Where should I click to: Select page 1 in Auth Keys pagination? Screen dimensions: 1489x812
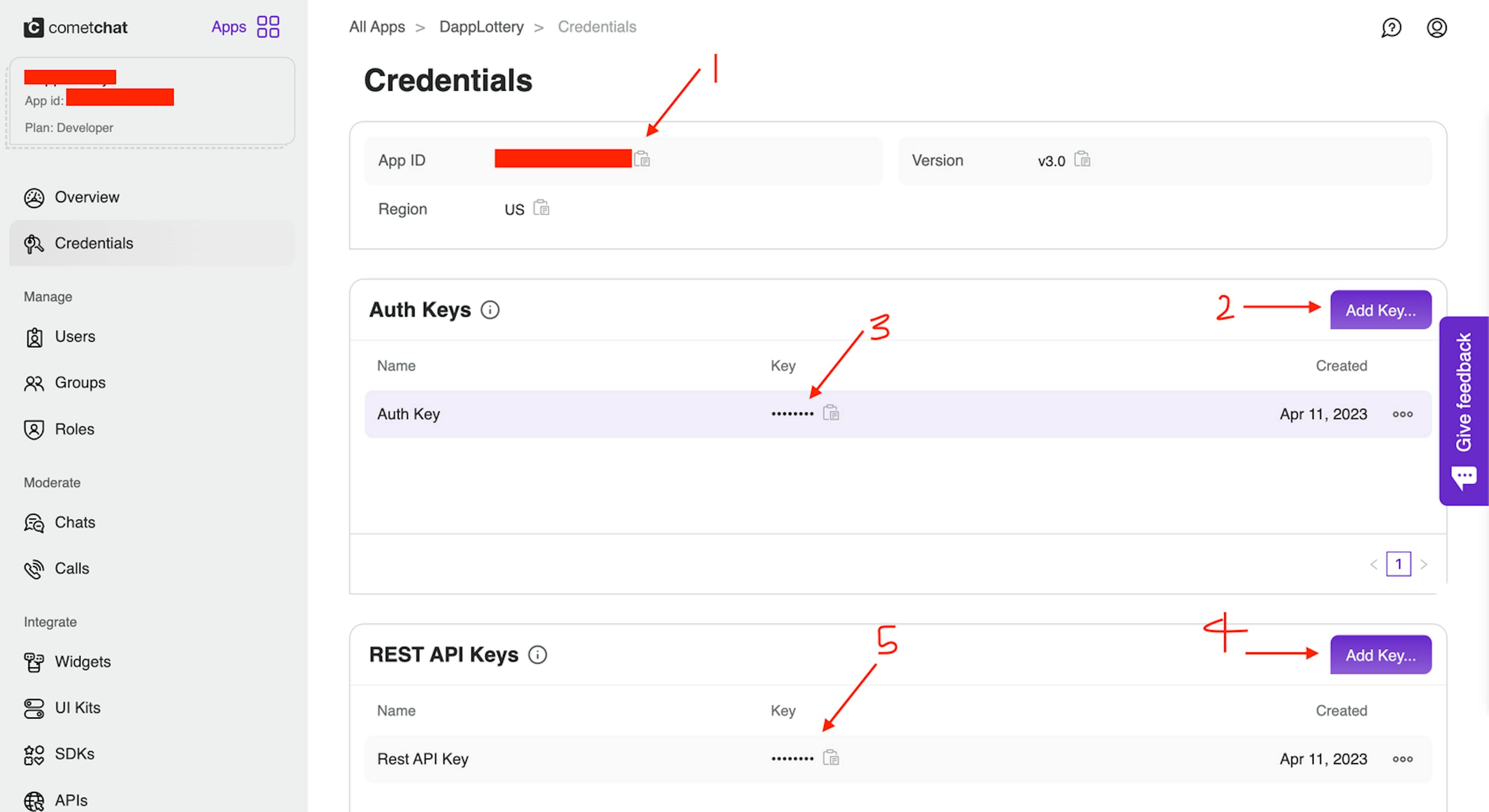1399,564
